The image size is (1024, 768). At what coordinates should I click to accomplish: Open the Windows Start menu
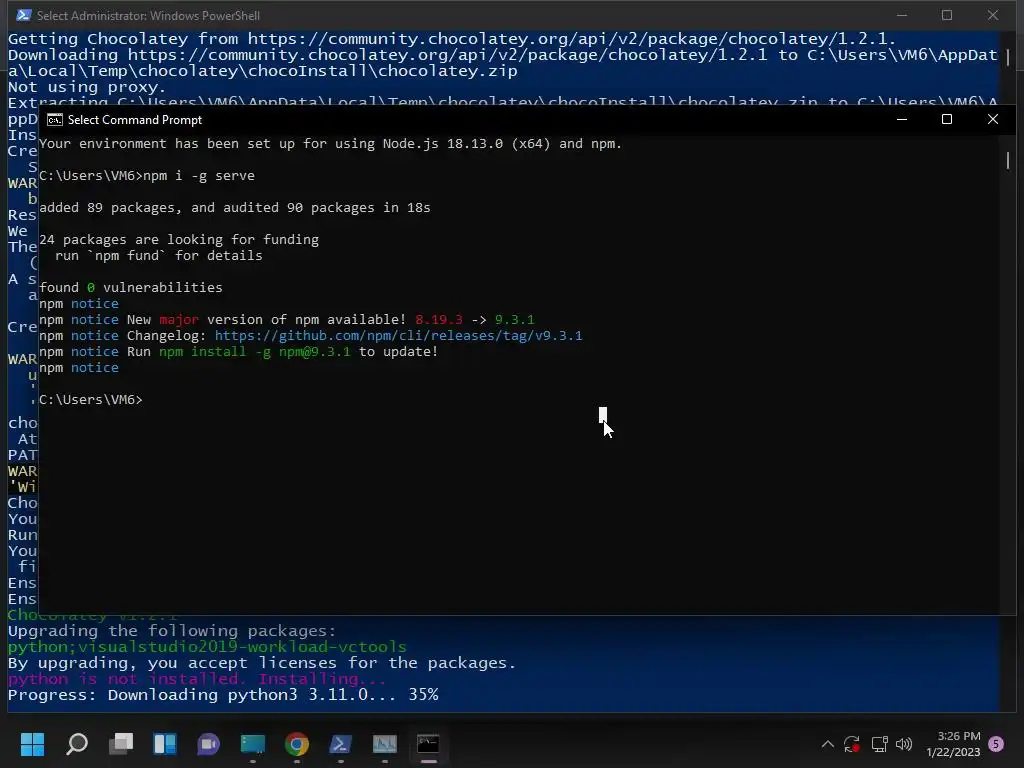pos(32,744)
